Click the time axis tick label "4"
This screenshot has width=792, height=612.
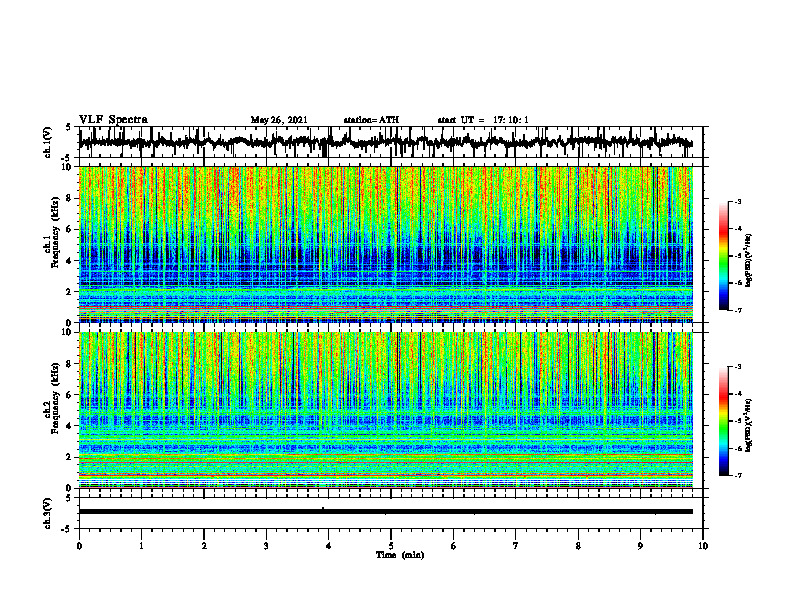pos(329,546)
